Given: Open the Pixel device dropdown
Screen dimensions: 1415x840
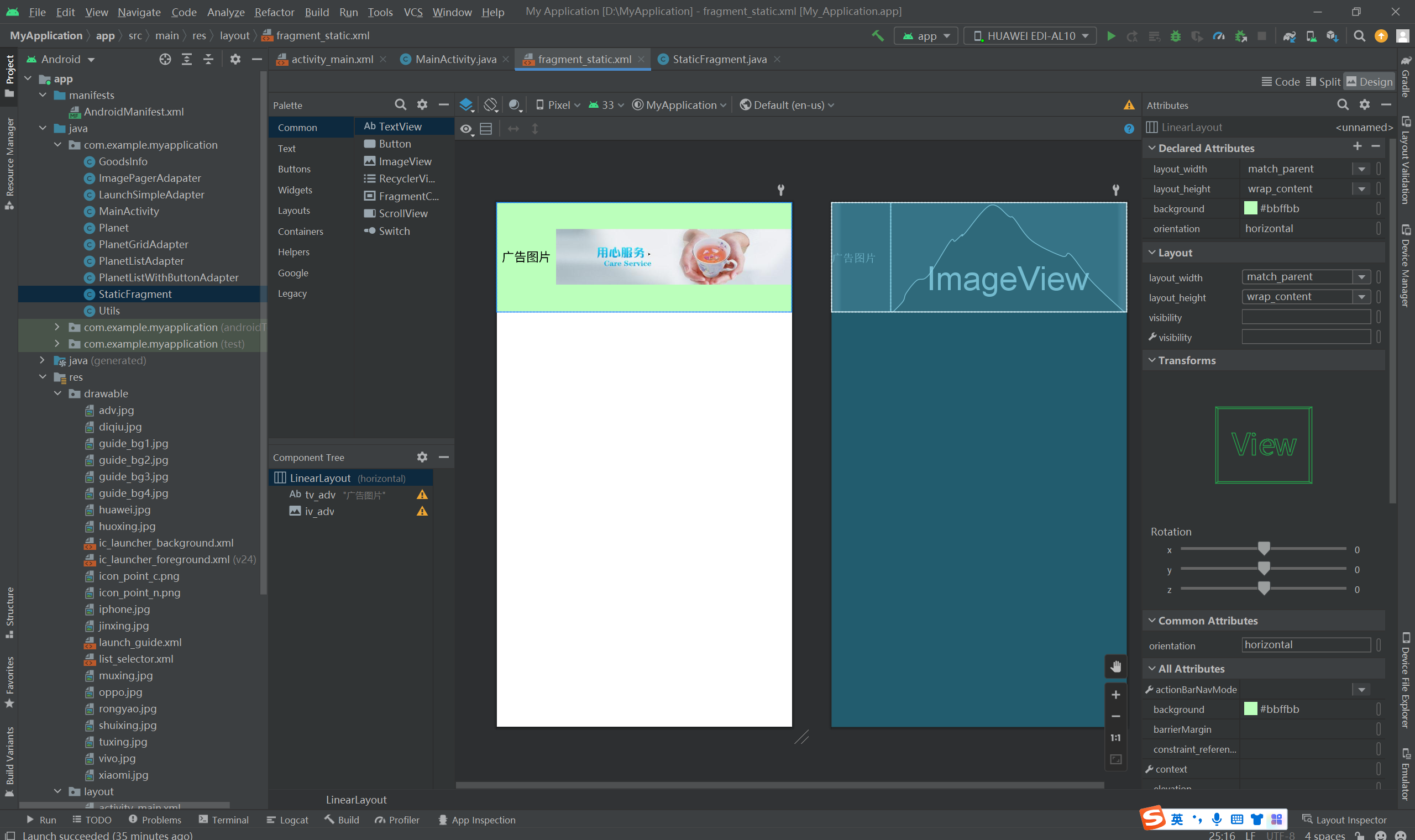Looking at the screenshot, I should coord(558,104).
